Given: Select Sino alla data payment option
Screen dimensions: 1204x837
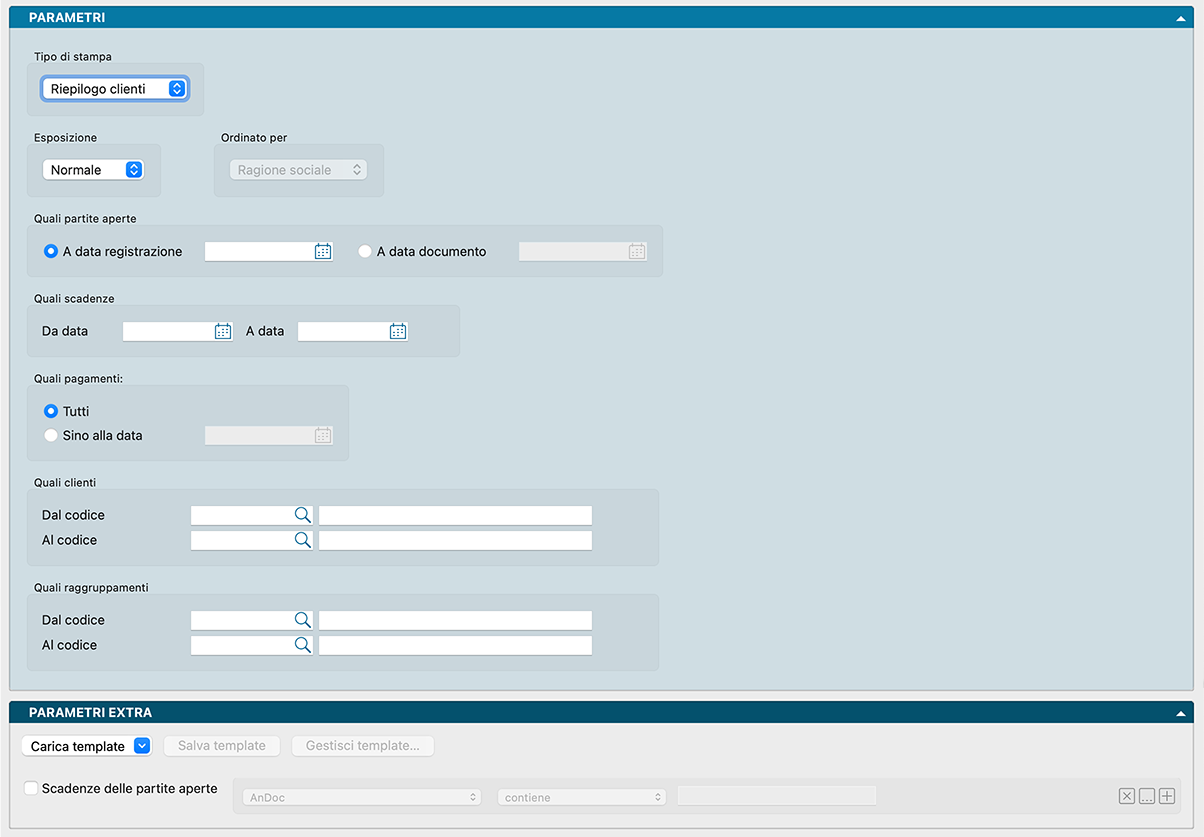Looking at the screenshot, I should [51, 435].
